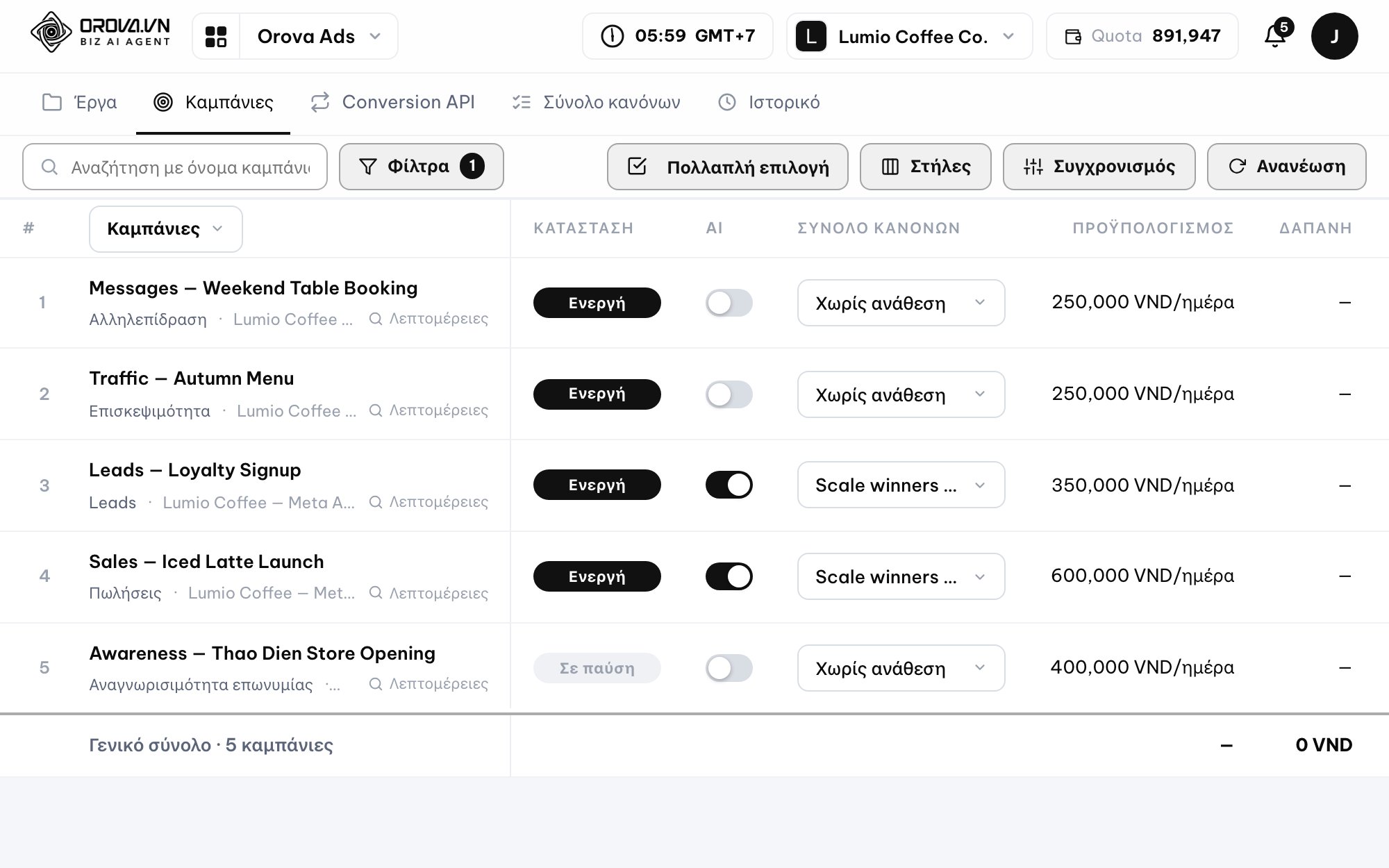
Task: Click Ενεργή status of Messages campaign
Action: pos(597,303)
